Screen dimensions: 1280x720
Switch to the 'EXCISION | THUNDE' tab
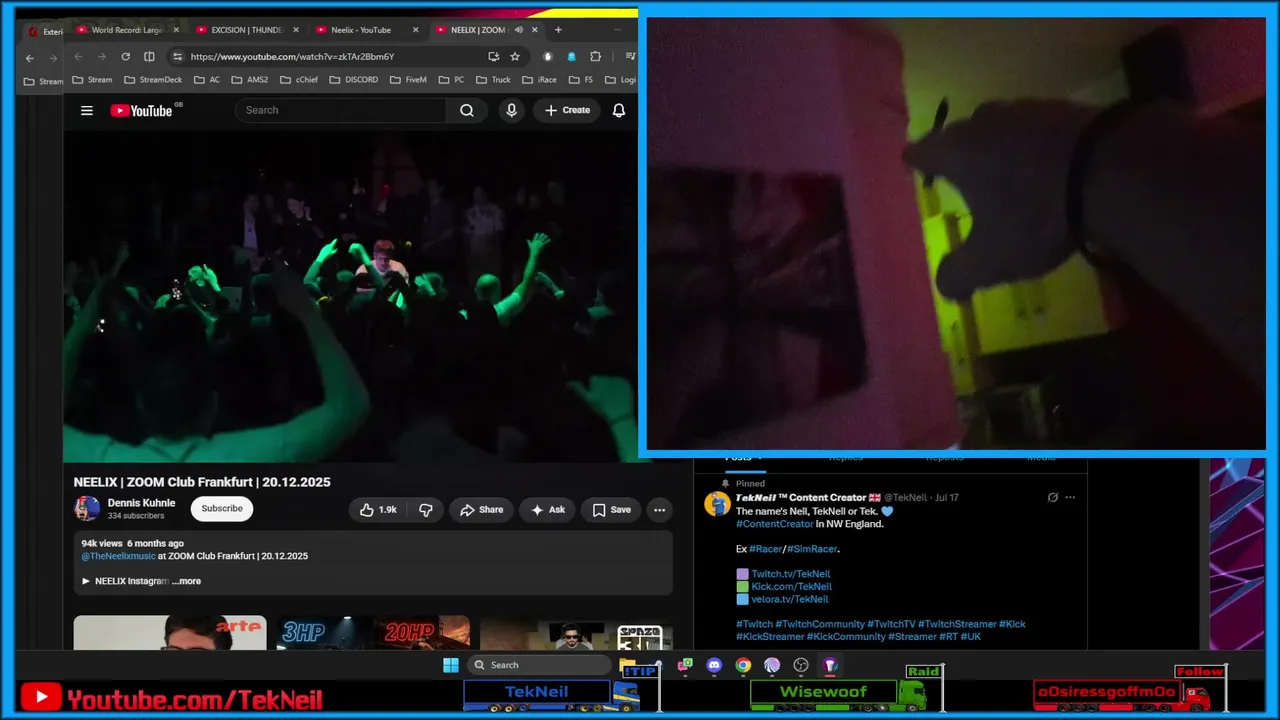[247, 30]
